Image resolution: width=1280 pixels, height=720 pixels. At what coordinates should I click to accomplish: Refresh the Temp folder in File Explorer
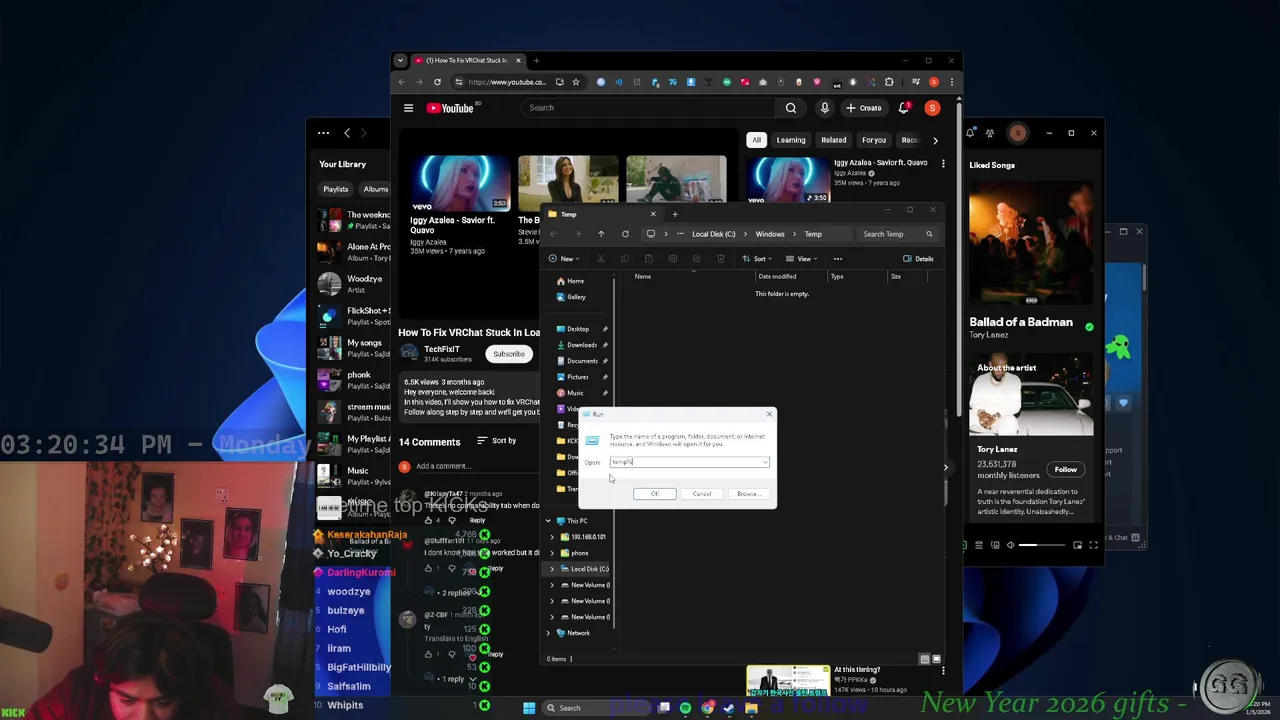[625, 234]
